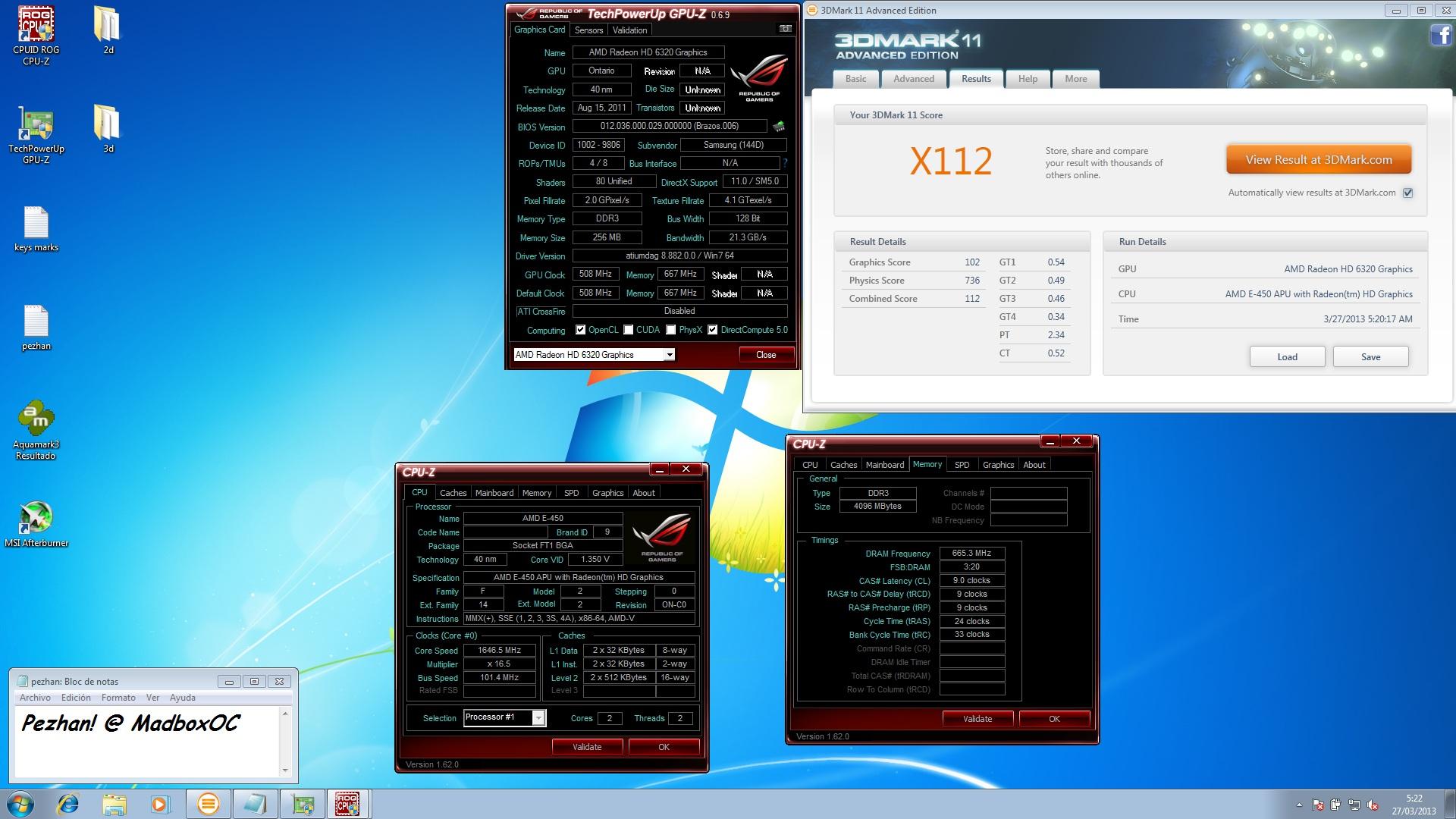Launch MSI Afterburner from desktop
The width and height of the screenshot is (1456, 819).
pos(36,524)
